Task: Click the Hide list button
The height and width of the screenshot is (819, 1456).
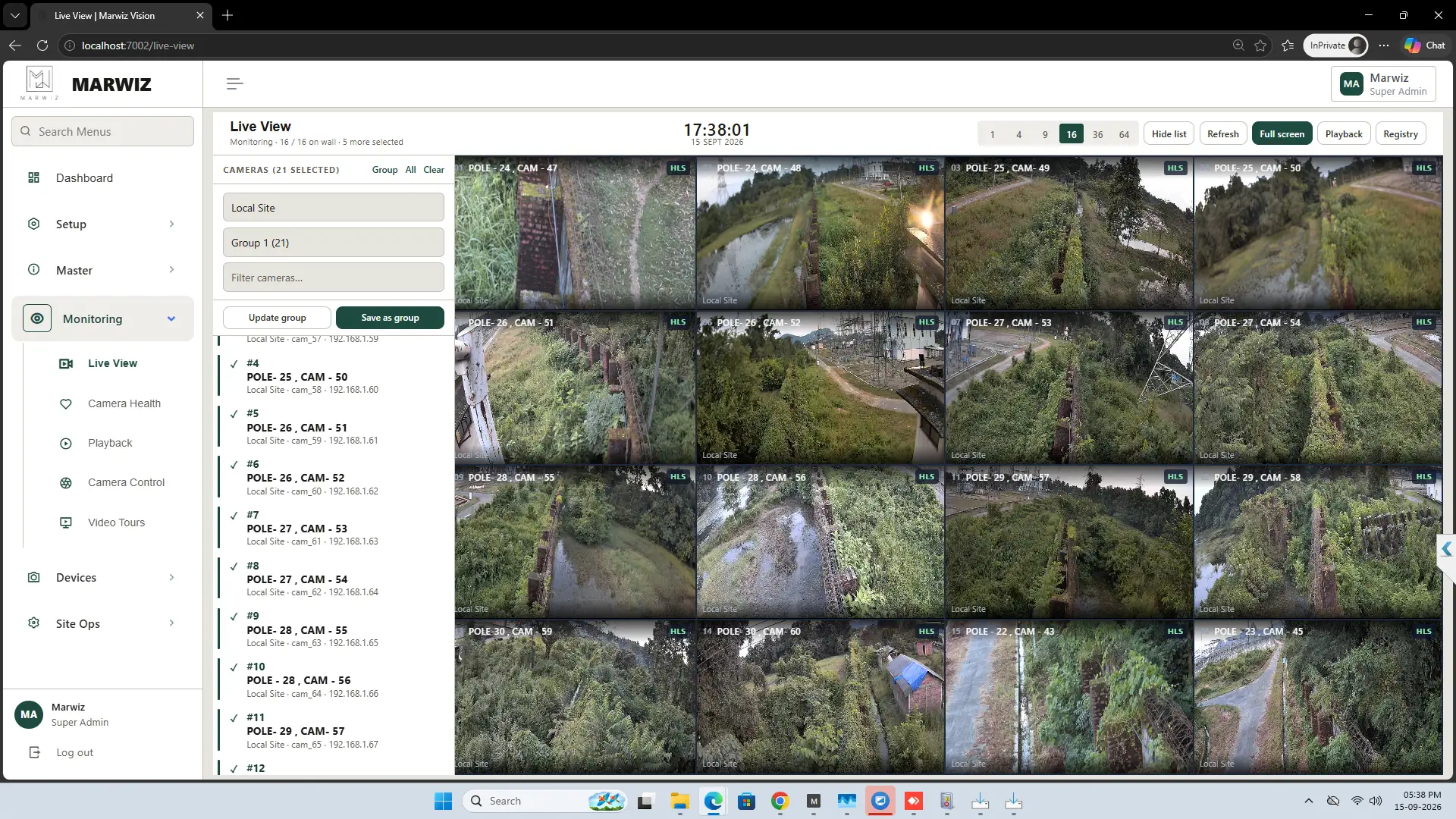Action: tap(1169, 133)
